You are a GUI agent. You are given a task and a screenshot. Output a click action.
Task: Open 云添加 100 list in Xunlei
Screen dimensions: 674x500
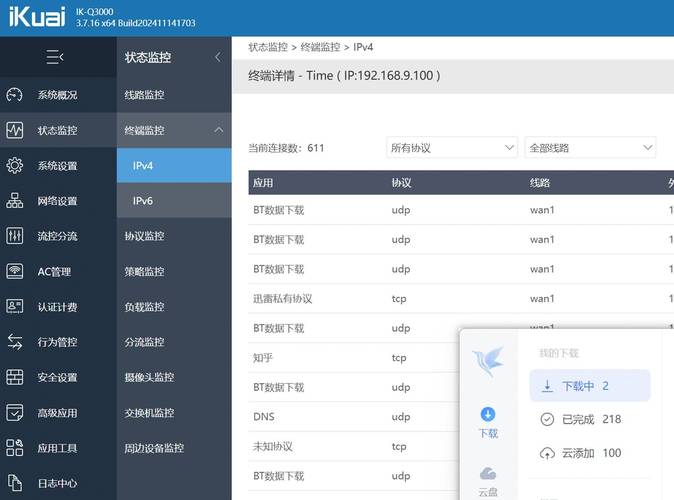[590, 453]
